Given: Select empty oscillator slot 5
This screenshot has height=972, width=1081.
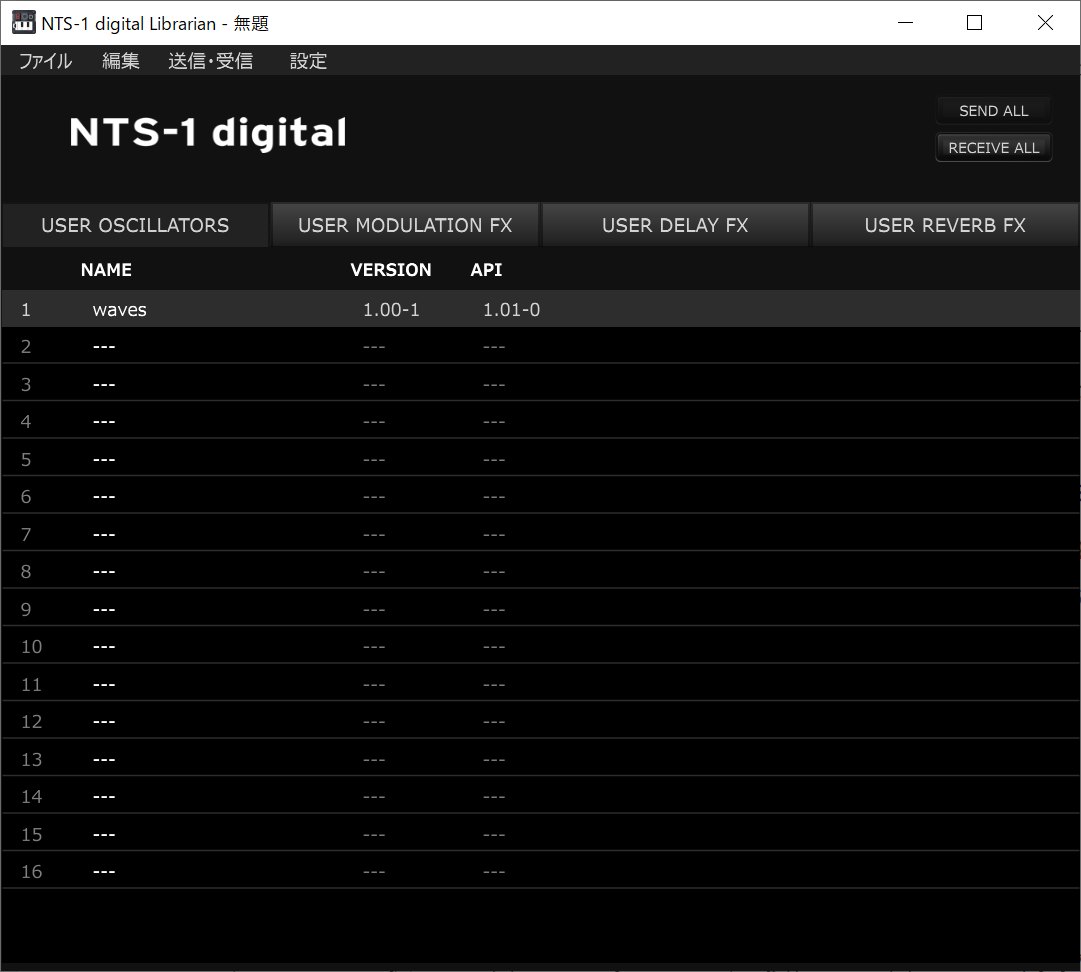Looking at the screenshot, I should coord(540,459).
